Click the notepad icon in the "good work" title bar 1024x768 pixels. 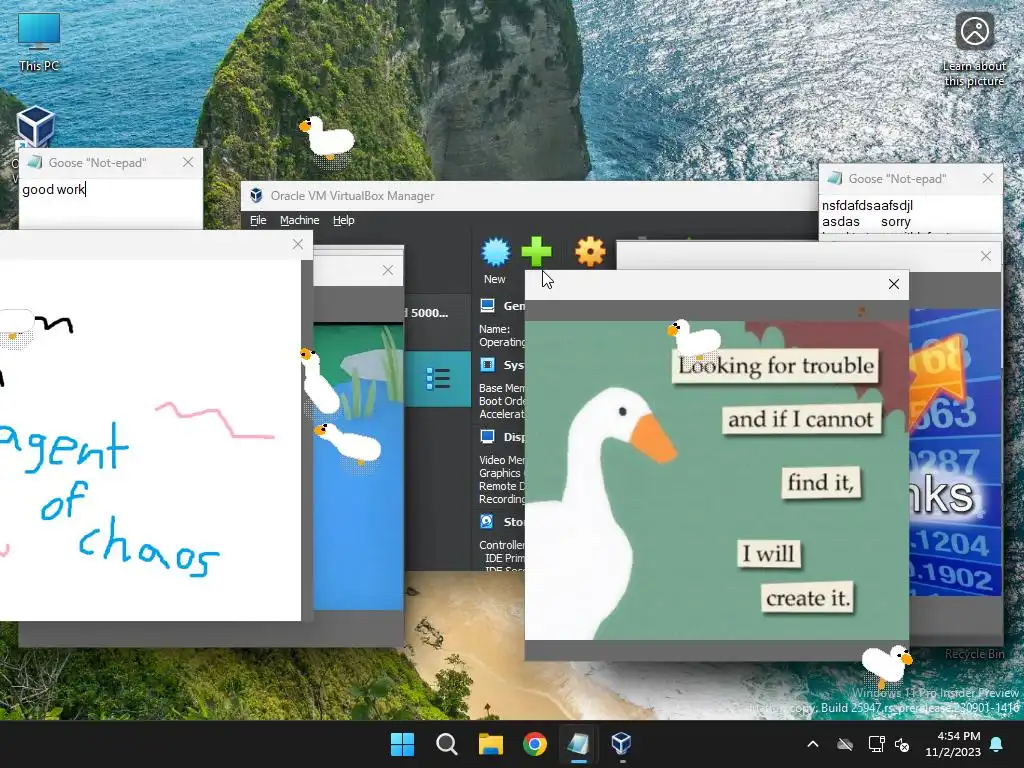35,162
